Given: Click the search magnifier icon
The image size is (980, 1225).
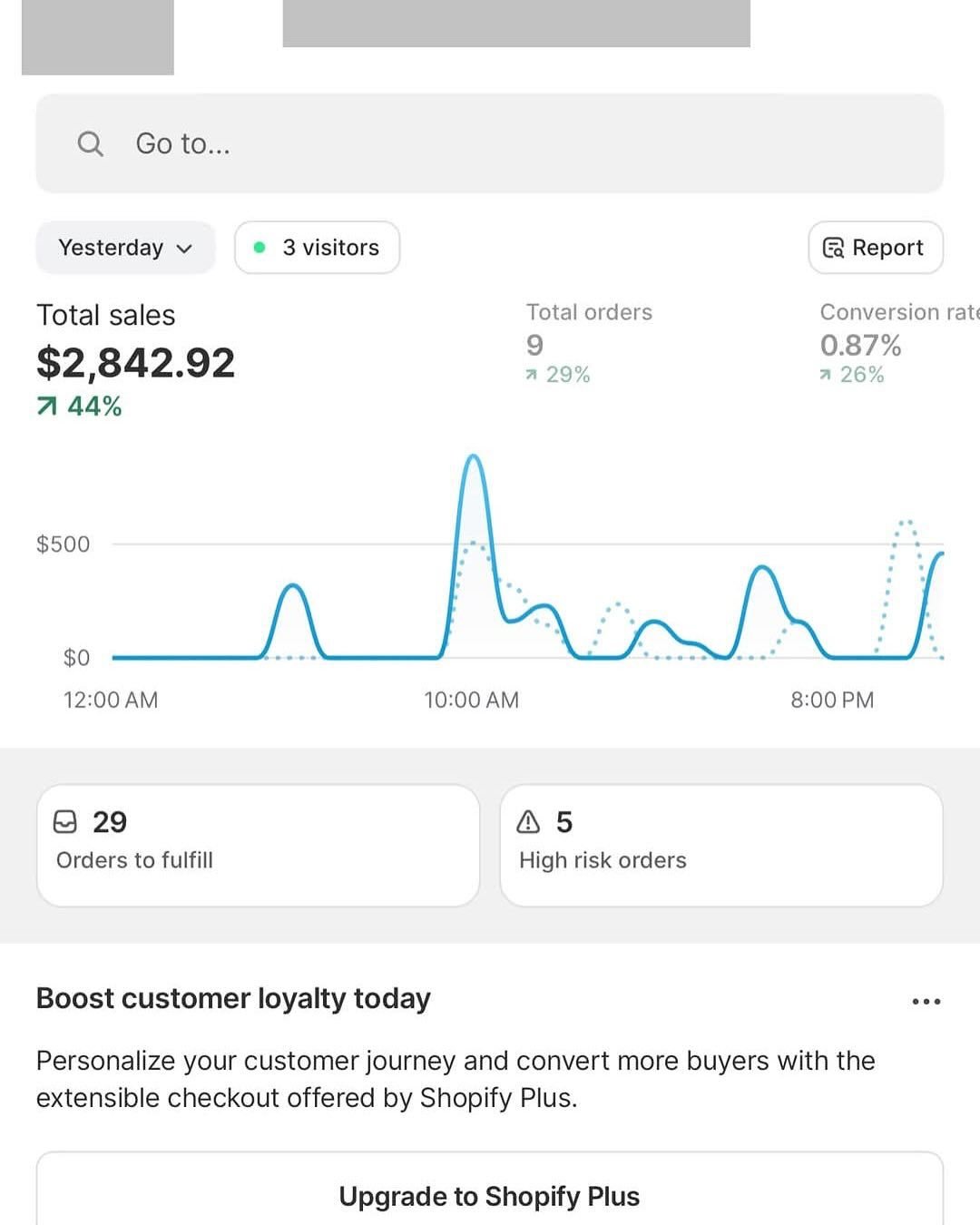Looking at the screenshot, I should click(x=89, y=142).
